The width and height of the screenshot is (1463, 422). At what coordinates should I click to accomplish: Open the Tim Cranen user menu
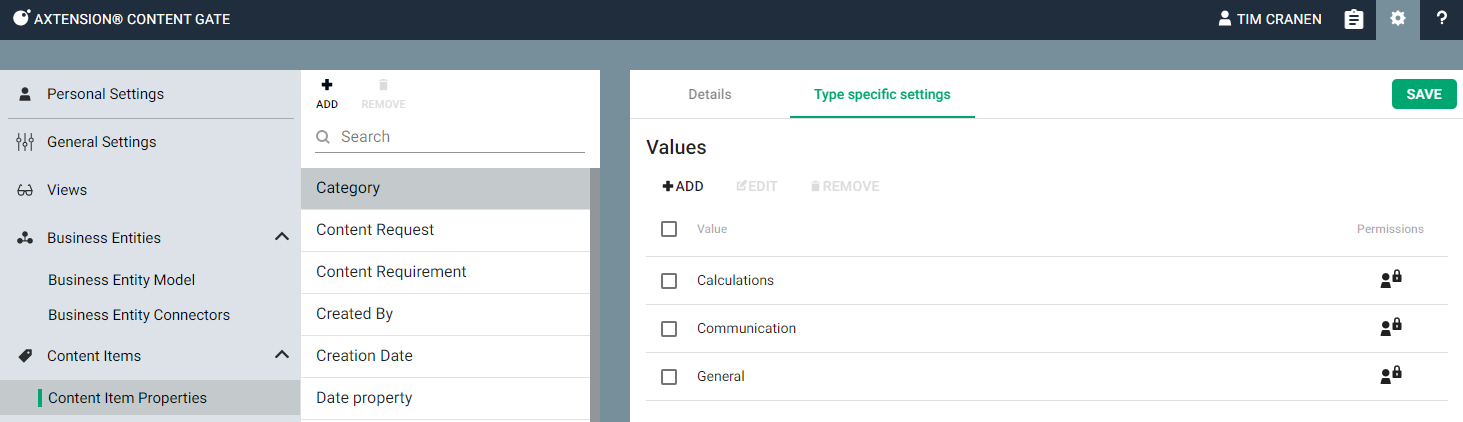[1269, 19]
